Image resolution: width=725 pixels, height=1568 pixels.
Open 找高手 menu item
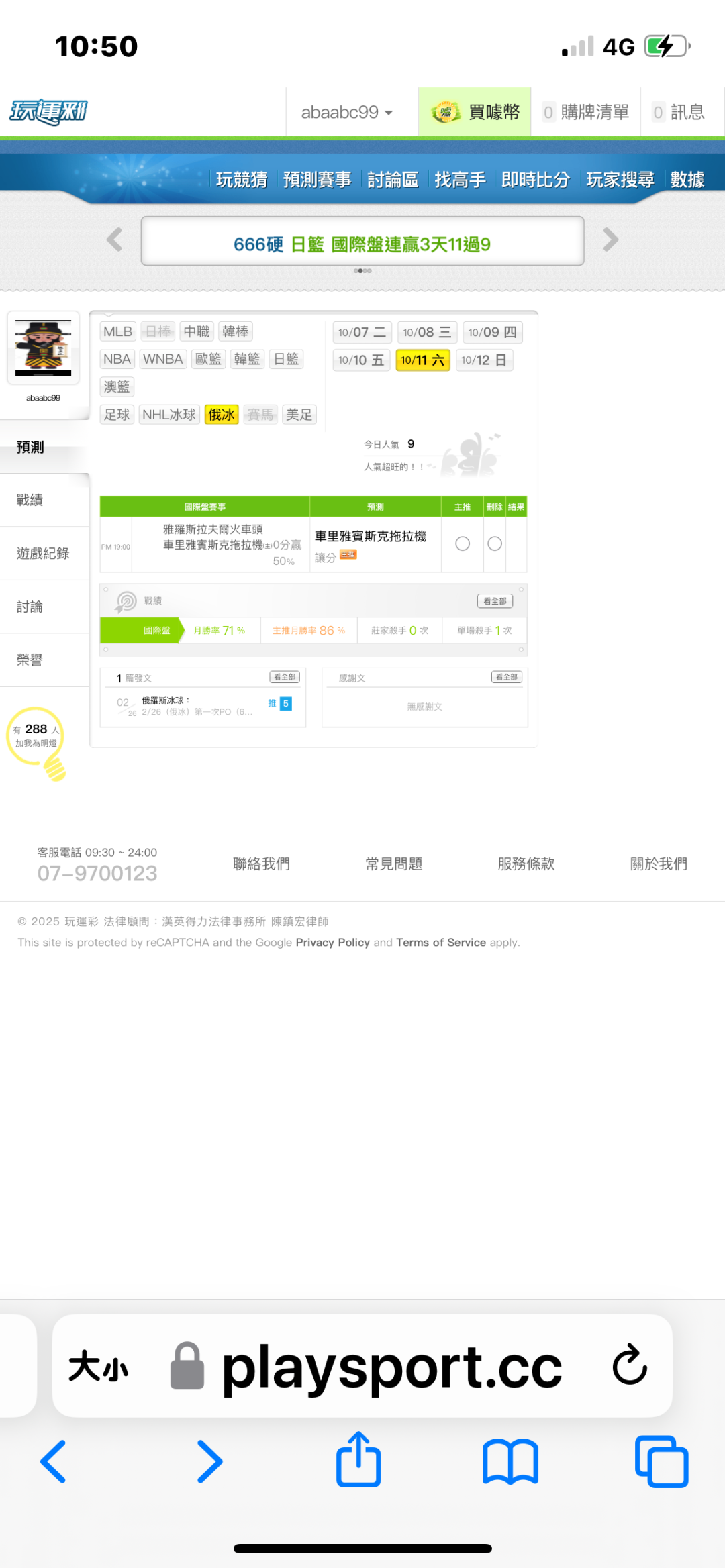click(x=460, y=180)
